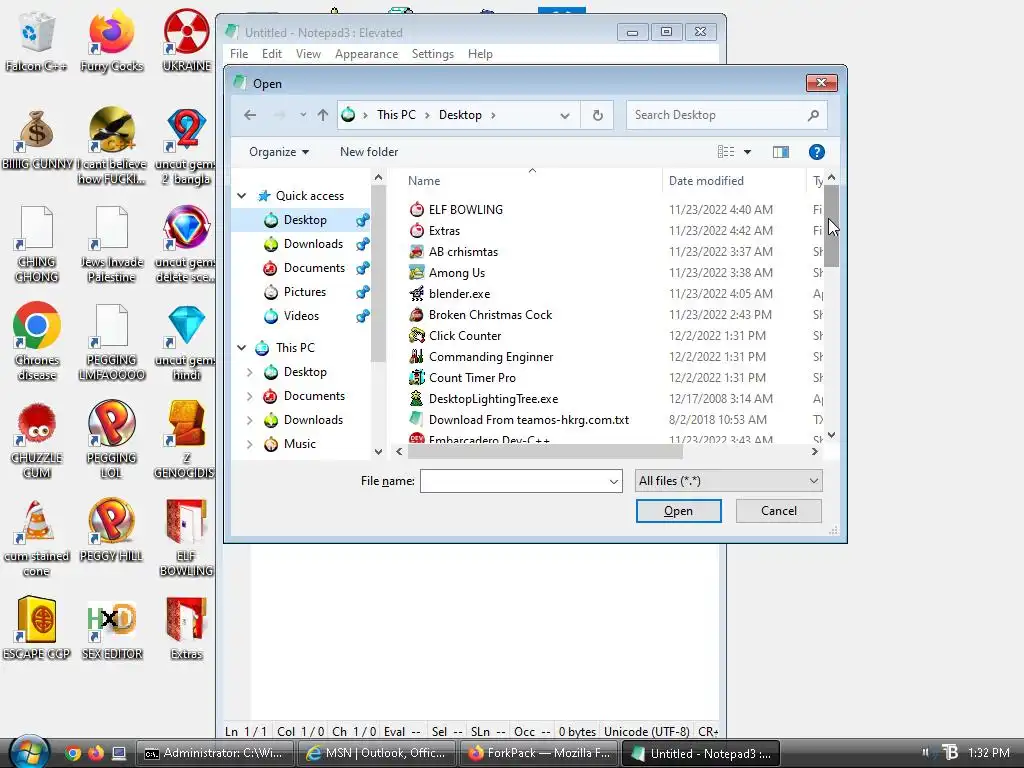Refresh the Desktop folder listing
Image resolution: width=1024 pixels, height=768 pixels.
click(x=597, y=116)
